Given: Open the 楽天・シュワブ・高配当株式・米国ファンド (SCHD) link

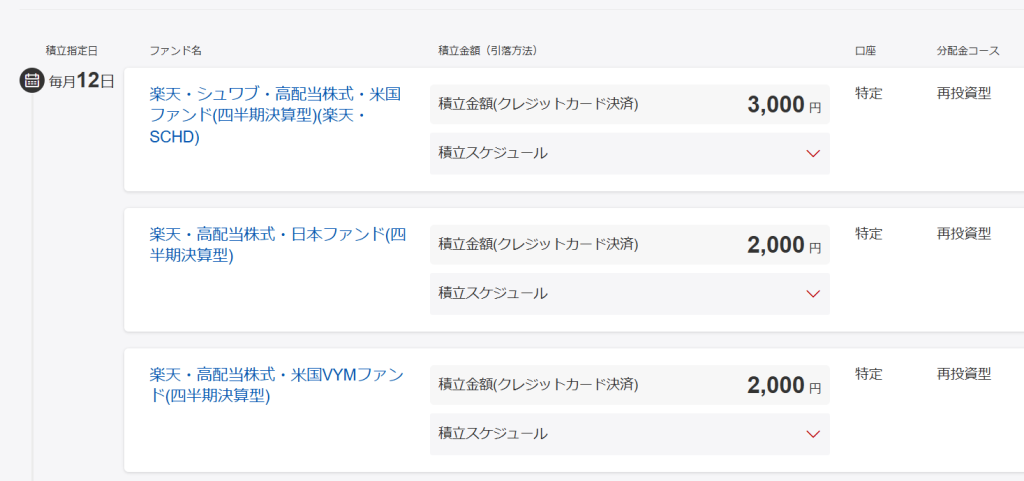Looking at the screenshot, I should (275, 116).
